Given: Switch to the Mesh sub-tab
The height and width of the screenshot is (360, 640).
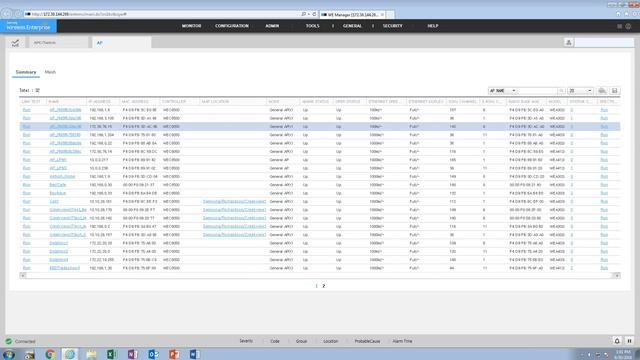Looking at the screenshot, I should coord(50,72).
